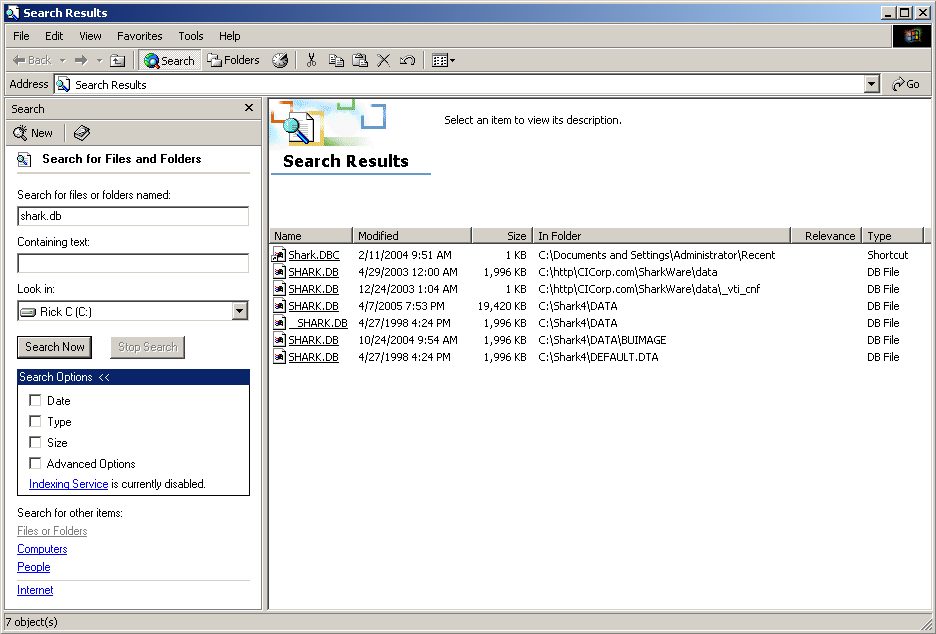Click the Go button
Viewport: 936px width, 634px height.
pyautogui.click(x=906, y=84)
